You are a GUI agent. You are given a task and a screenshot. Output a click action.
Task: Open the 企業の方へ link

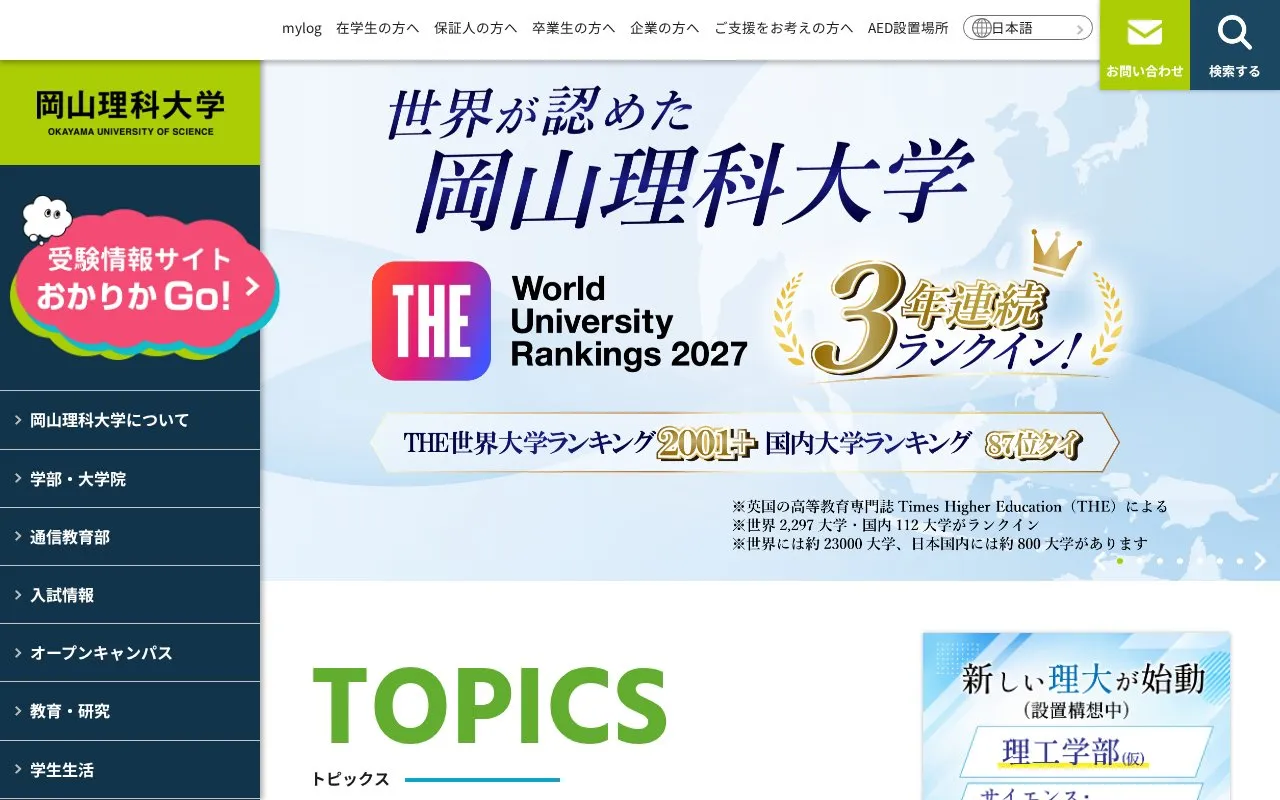pos(665,28)
